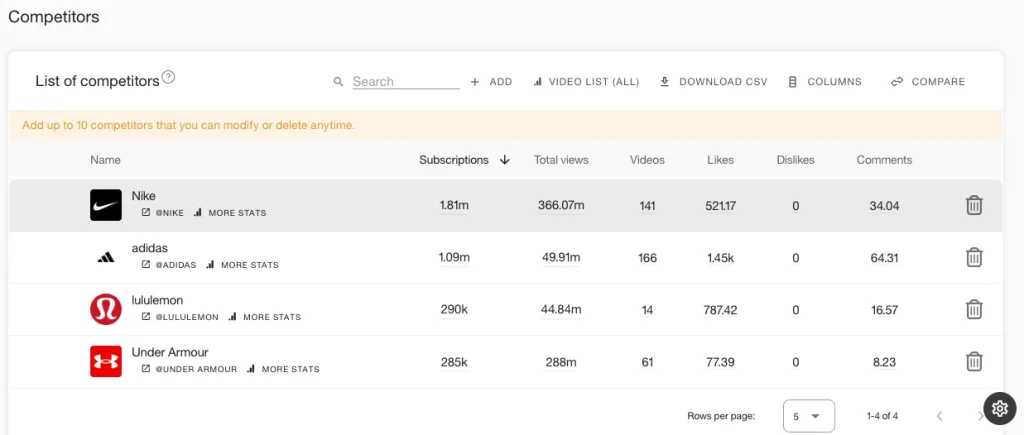1024x435 pixels.
Task: Open the @ADIDAS channel link
Action: (x=169, y=265)
